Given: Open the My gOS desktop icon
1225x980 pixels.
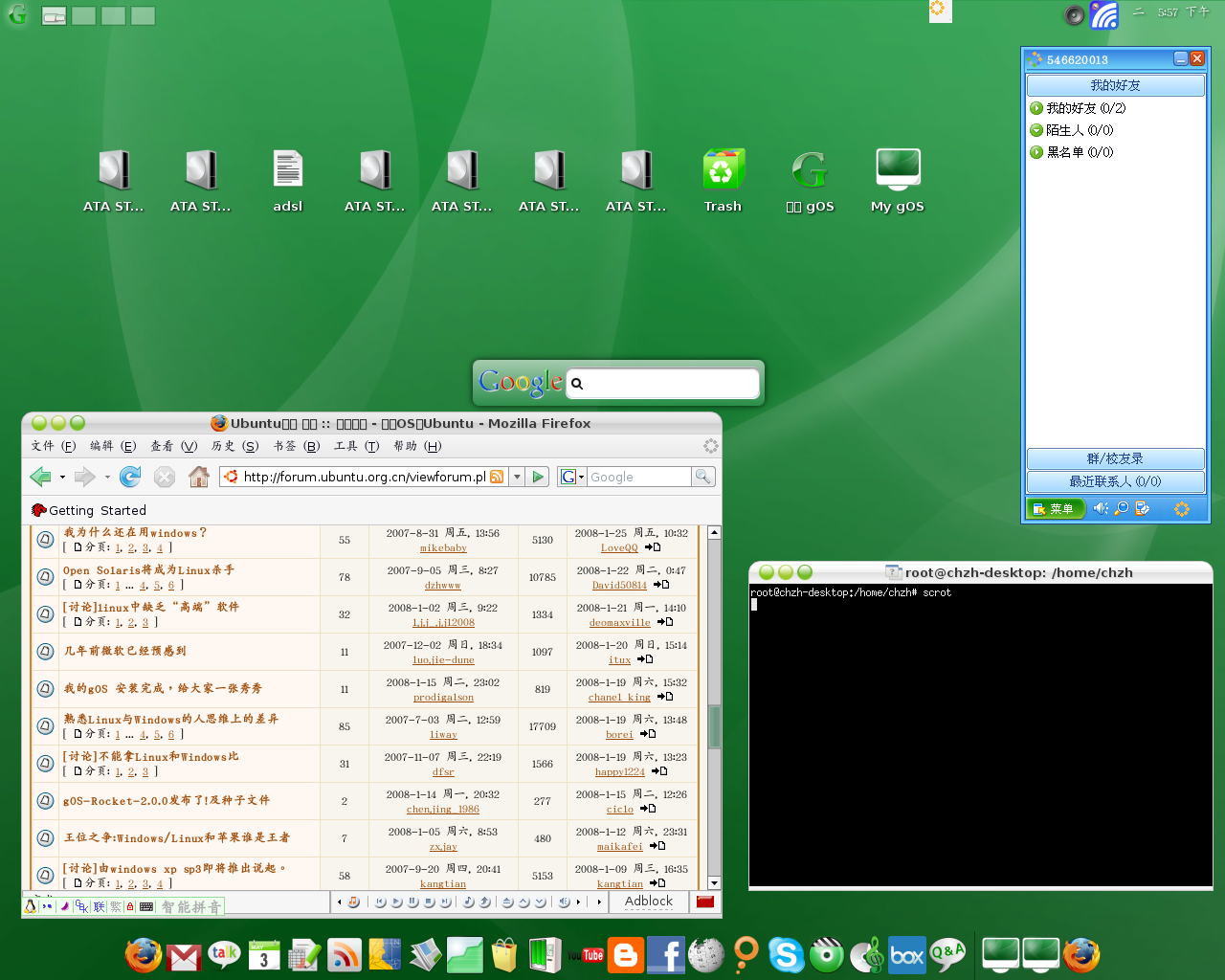Looking at the screenshot, I should 898,182.
